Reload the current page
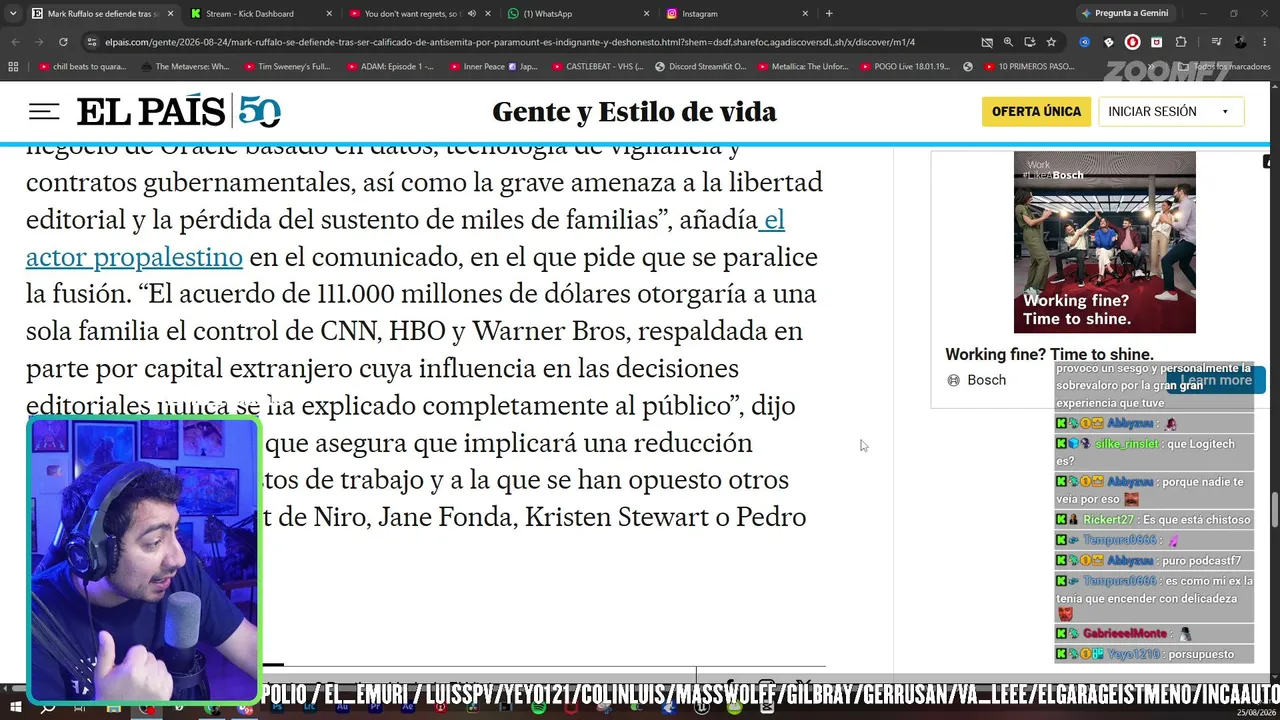The image size is (1280, 720). tap(63, 42)
